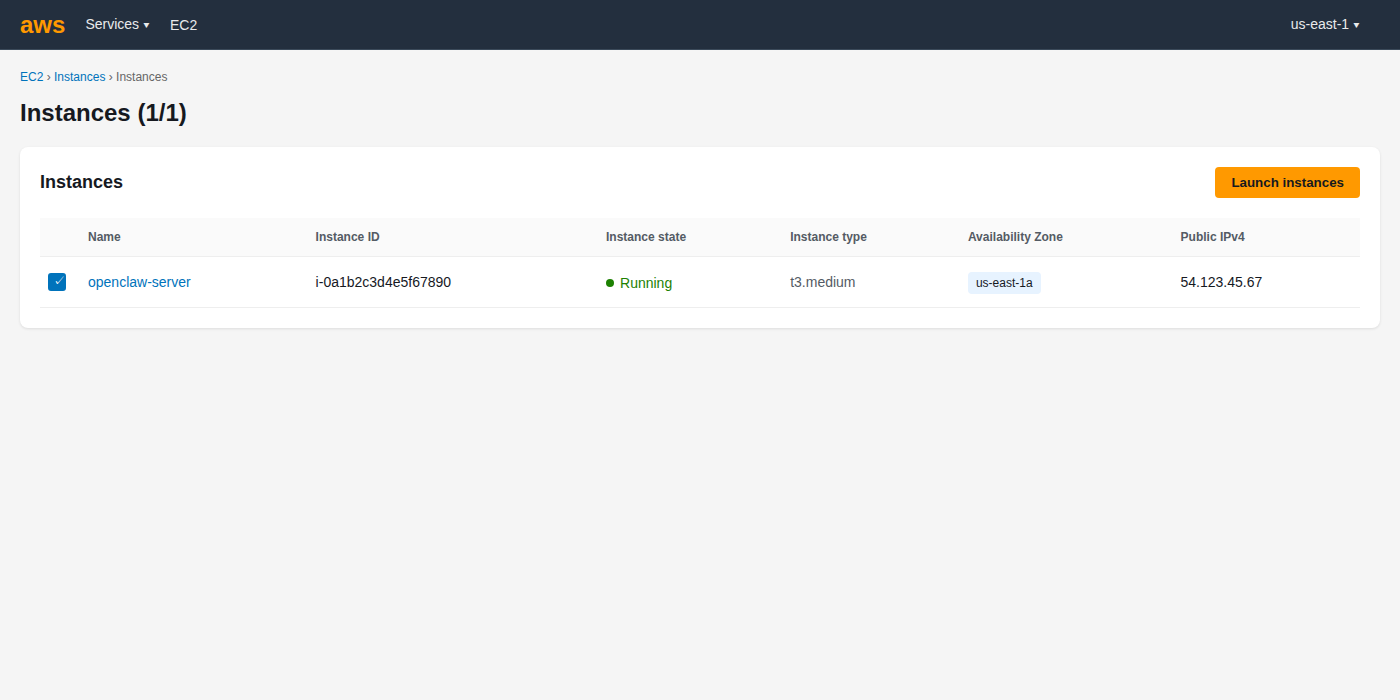
Task: Sort by the Public IPv4 column header
Action: tap(1212, 237)
